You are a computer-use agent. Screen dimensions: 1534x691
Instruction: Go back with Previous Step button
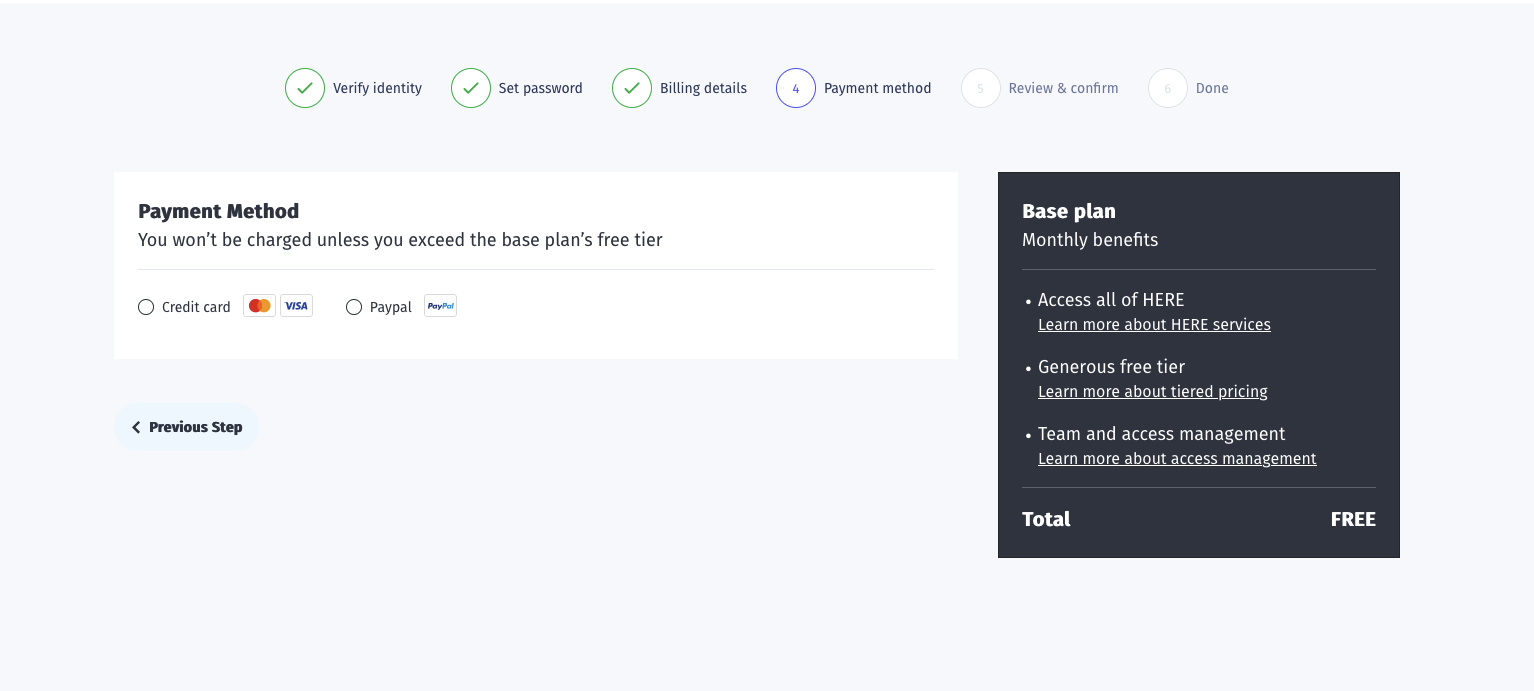[x=187, y=427]
